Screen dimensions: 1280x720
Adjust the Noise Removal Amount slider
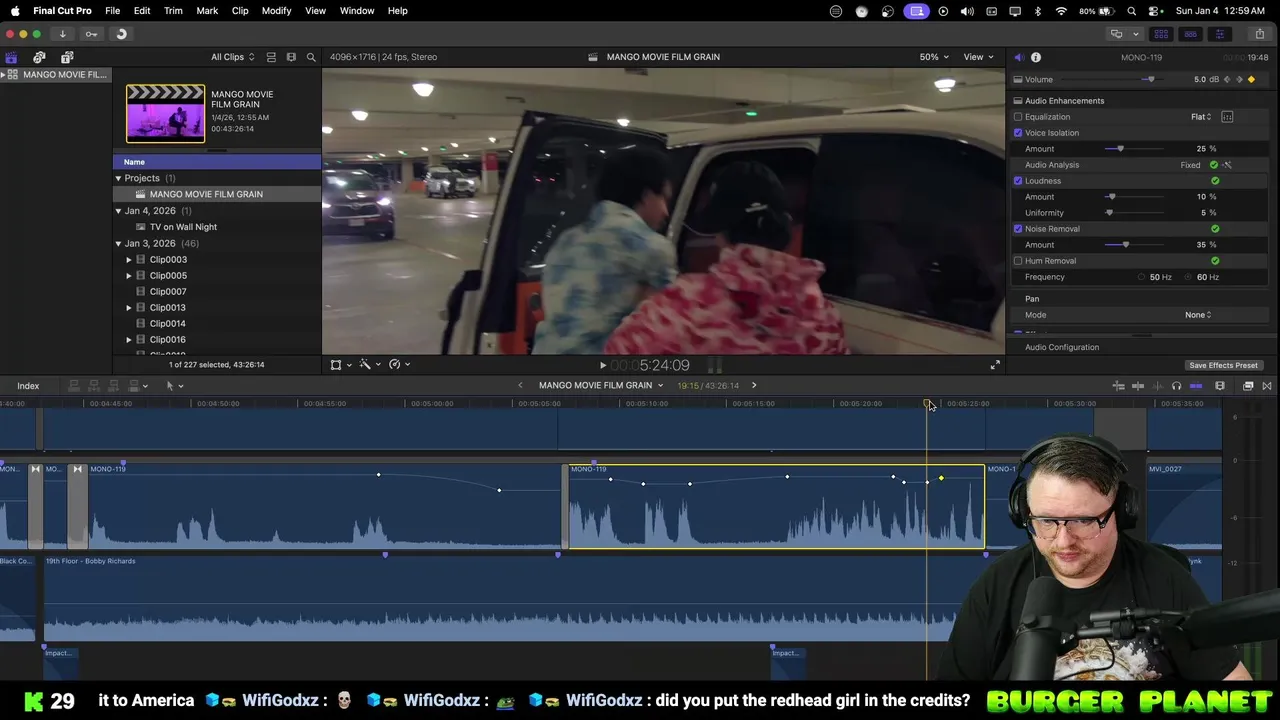[x=1125, y=245]
